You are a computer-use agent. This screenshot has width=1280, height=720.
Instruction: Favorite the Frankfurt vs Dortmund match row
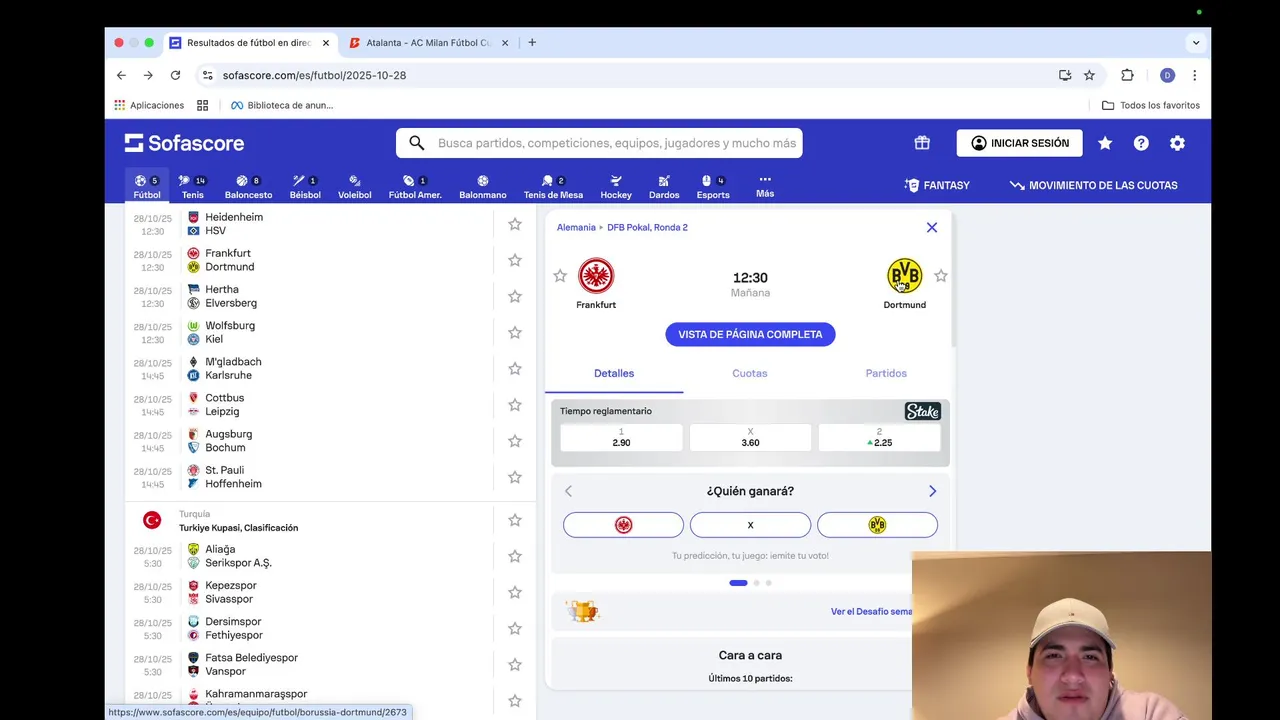tap(515, 260)
